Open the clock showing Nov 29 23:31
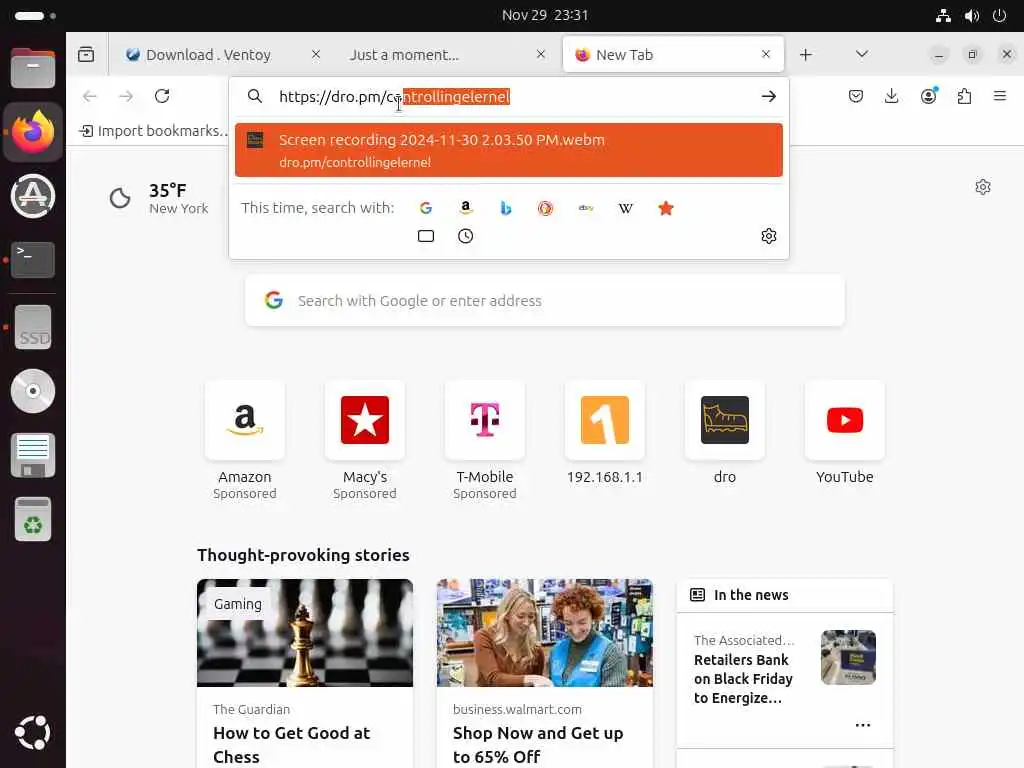 (545, 15)
